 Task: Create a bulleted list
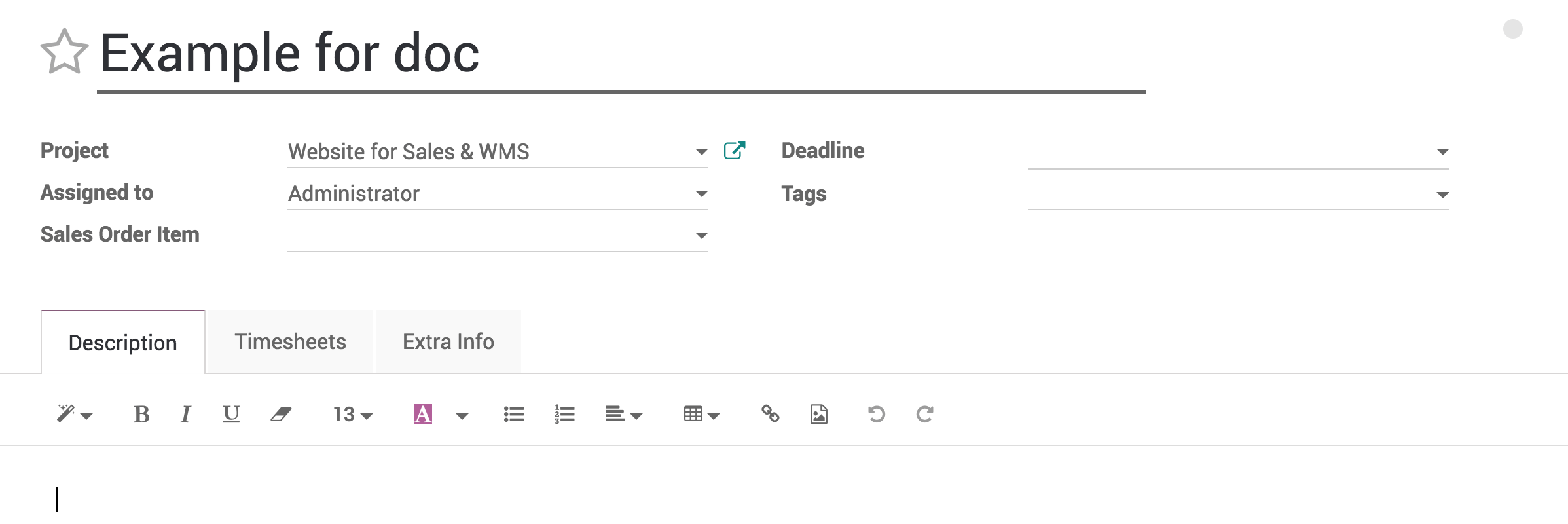point(514,413)
